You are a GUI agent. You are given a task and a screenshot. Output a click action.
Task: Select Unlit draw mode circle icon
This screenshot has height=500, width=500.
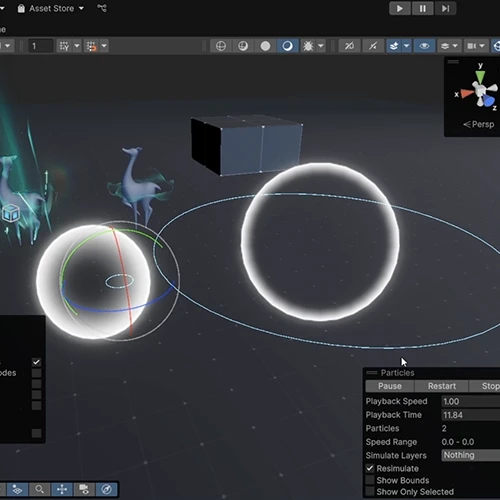point(265,46)
